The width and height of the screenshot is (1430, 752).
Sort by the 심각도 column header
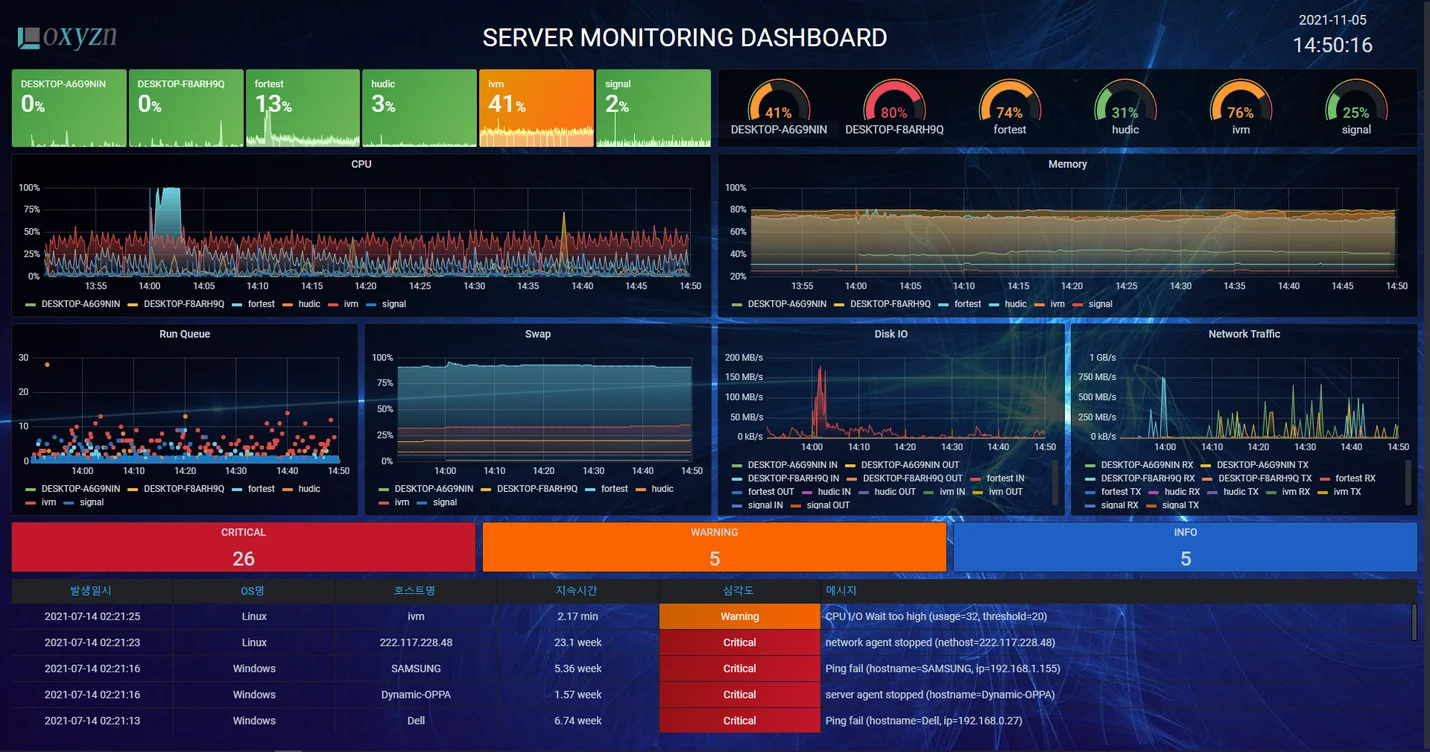tap(740, 591)
